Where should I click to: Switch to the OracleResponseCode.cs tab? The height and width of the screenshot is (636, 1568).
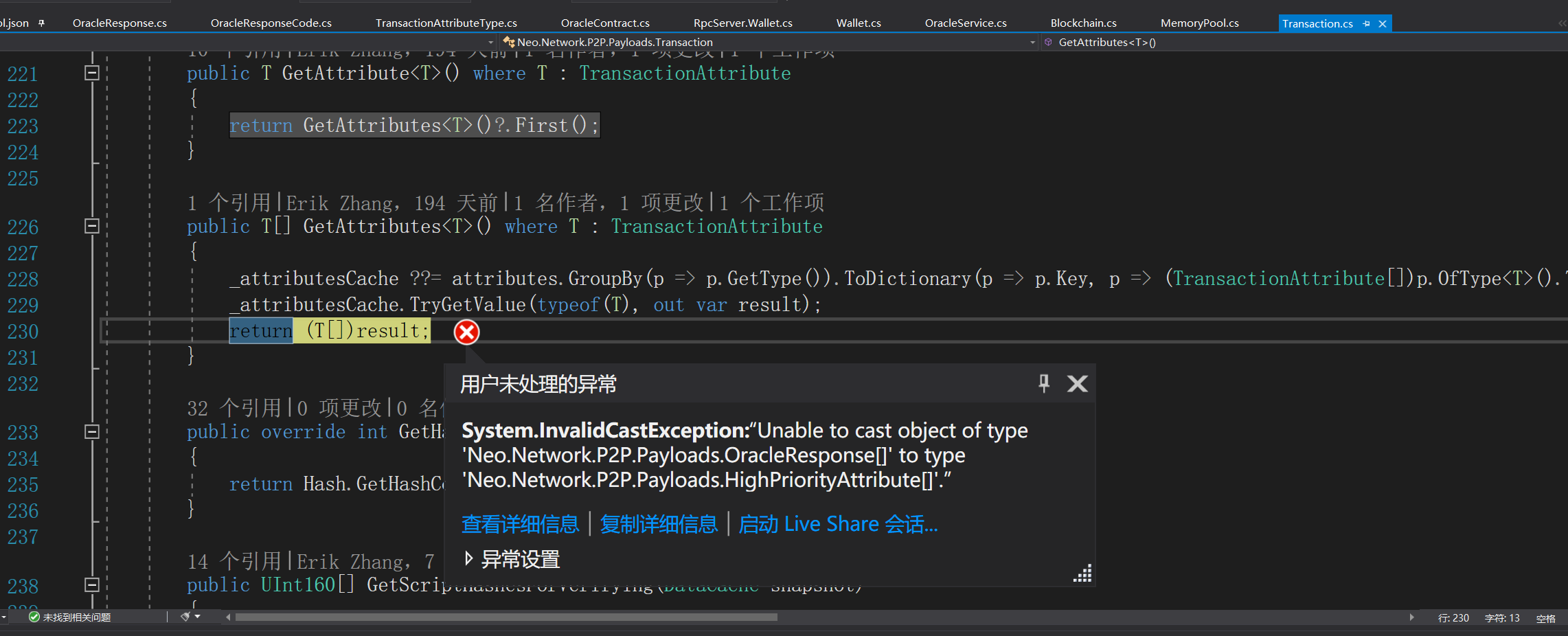[271, 23]
